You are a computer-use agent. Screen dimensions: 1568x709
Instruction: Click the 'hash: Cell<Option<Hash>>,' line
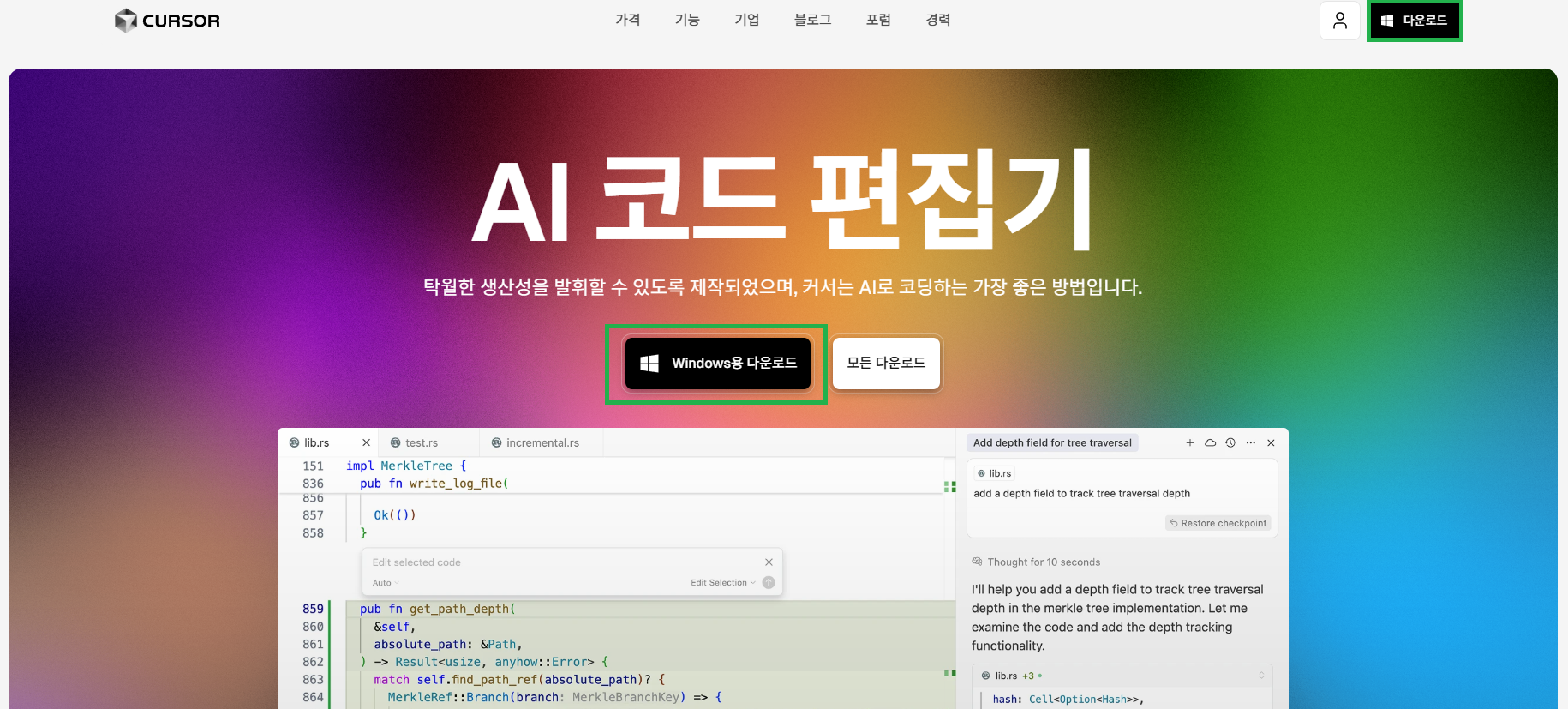(1068, 700)
